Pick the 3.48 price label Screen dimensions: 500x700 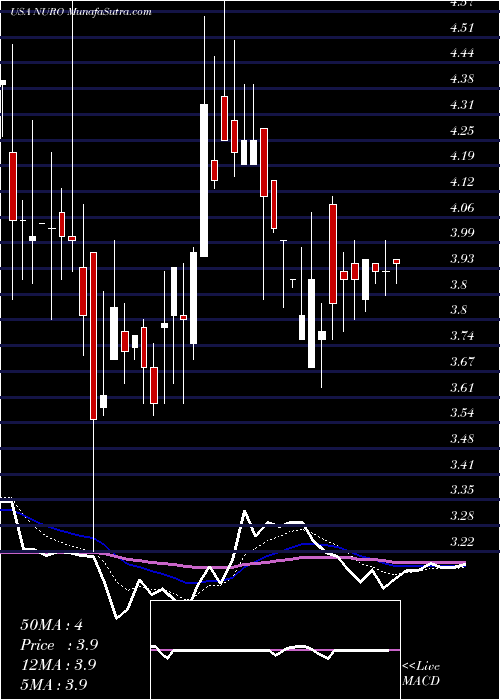(x=461, y=438)
